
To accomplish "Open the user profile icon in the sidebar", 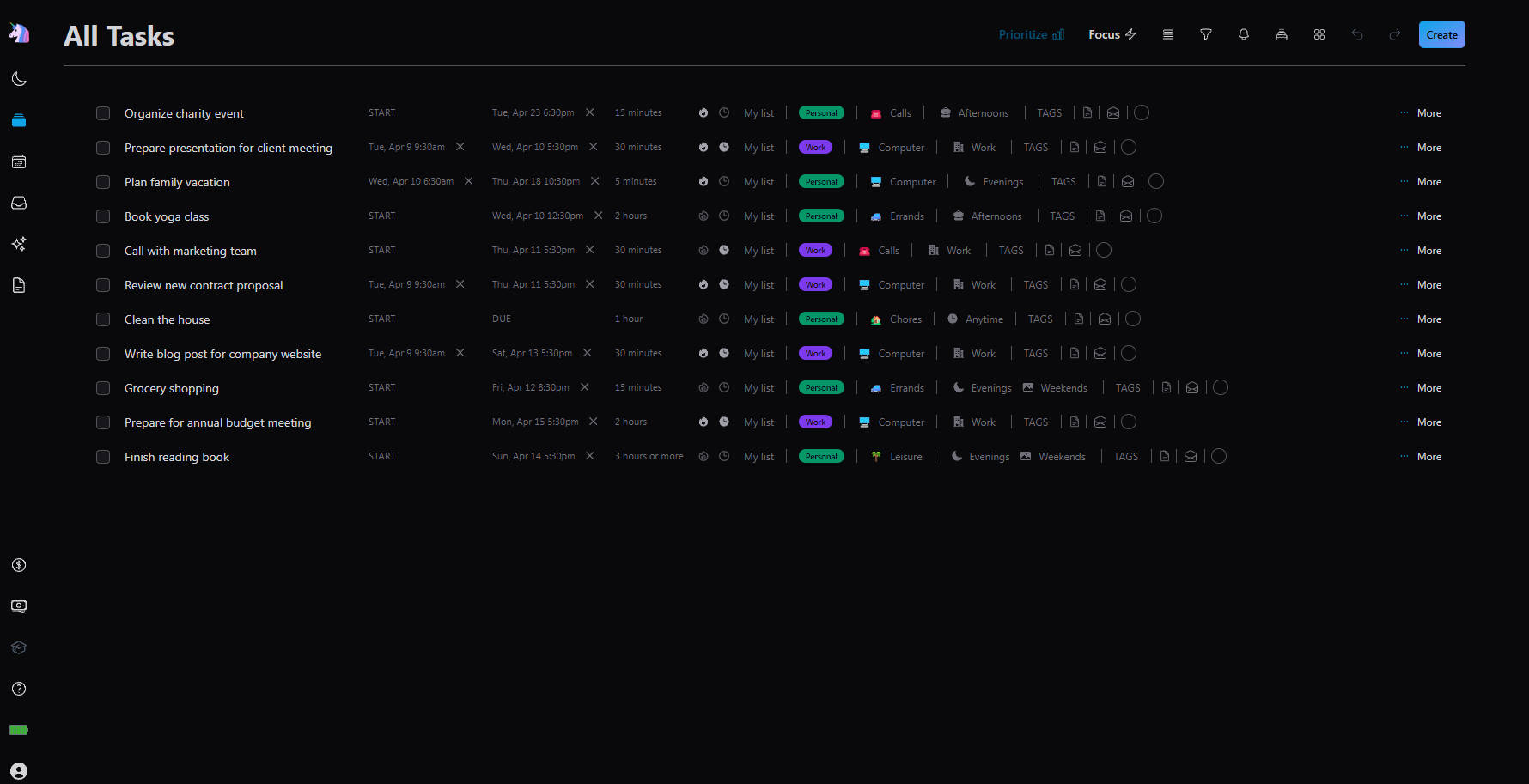I will [19, 771].
